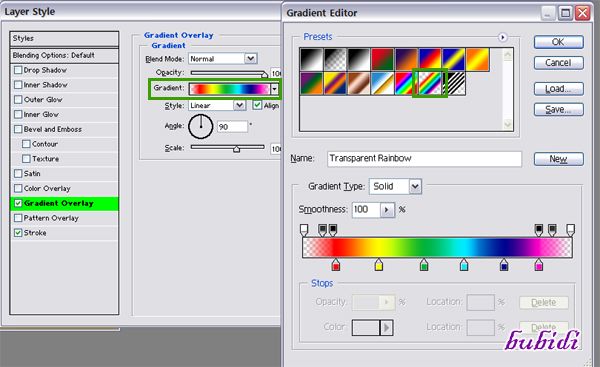
Task: Enable the Color Overlay checkbox
Action: point(18,188)
